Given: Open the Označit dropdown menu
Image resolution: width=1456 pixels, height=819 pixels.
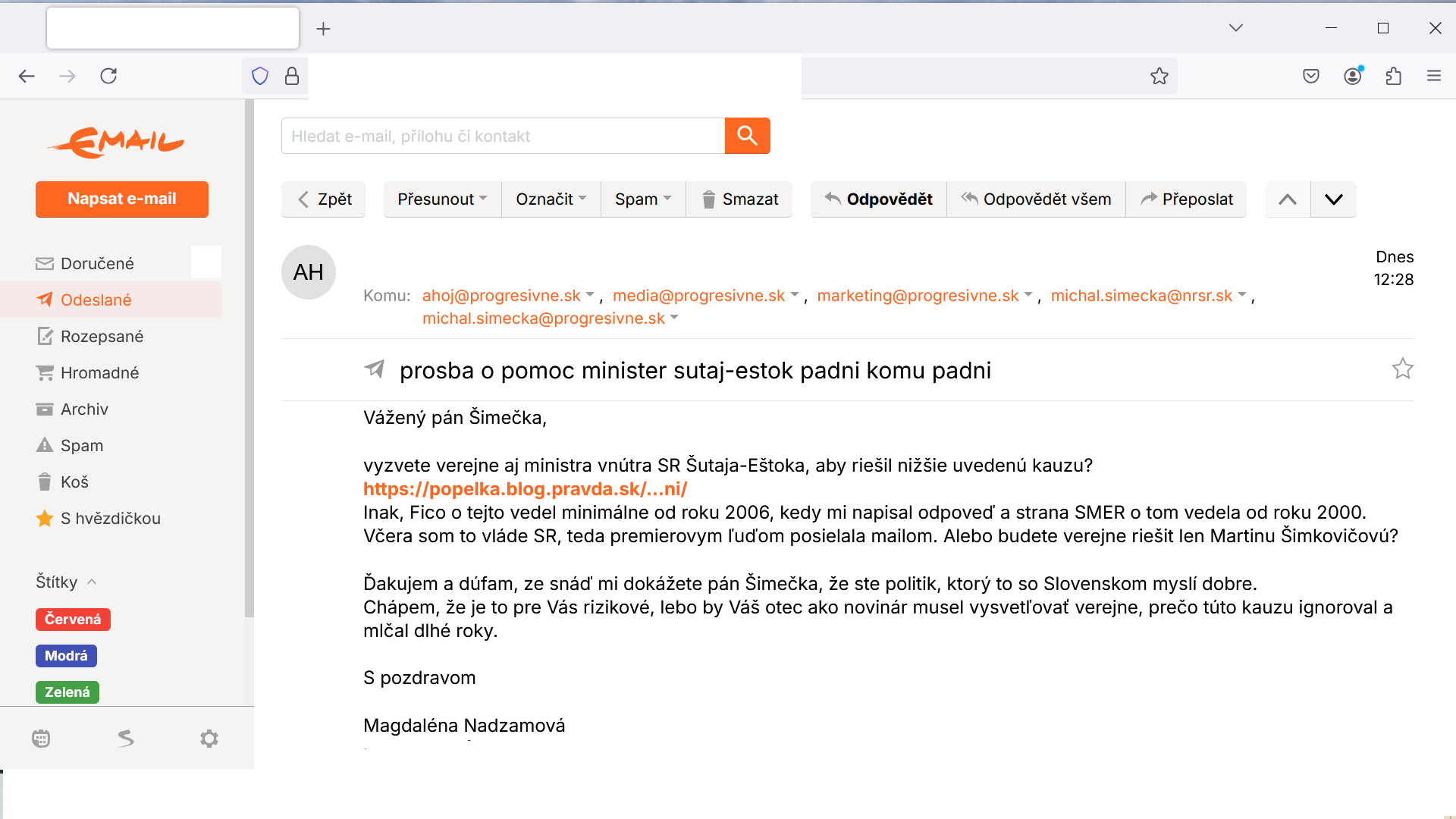Looking at the screenshot, I should pos(551,199).
